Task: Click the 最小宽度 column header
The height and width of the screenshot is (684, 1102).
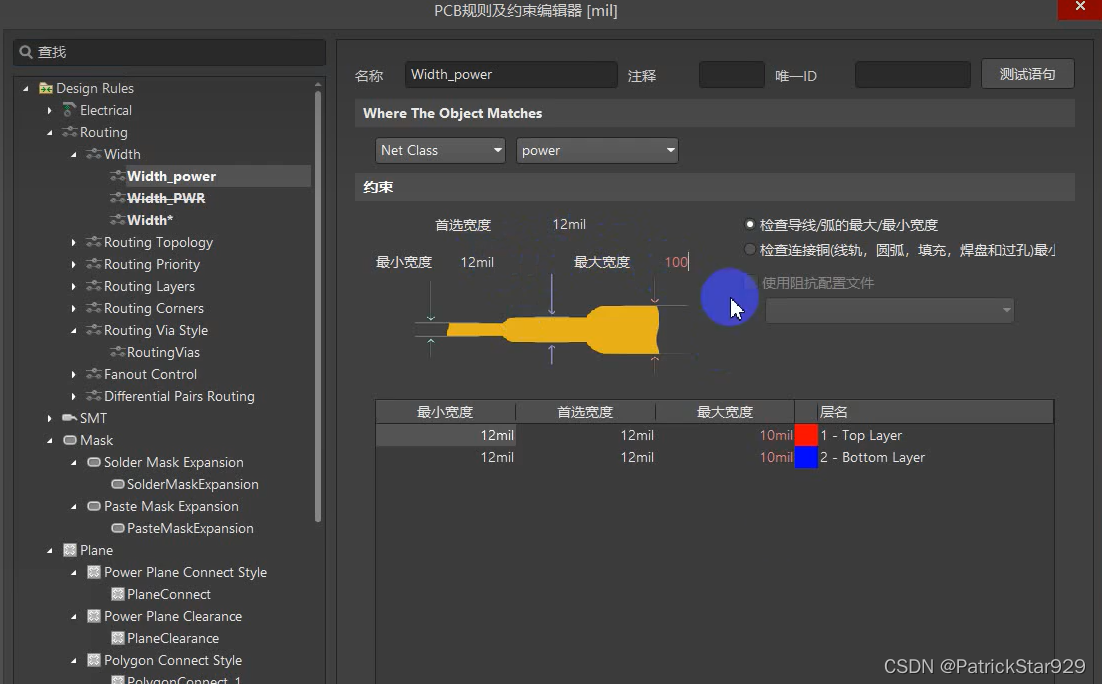Action: [x=445, y=412]
